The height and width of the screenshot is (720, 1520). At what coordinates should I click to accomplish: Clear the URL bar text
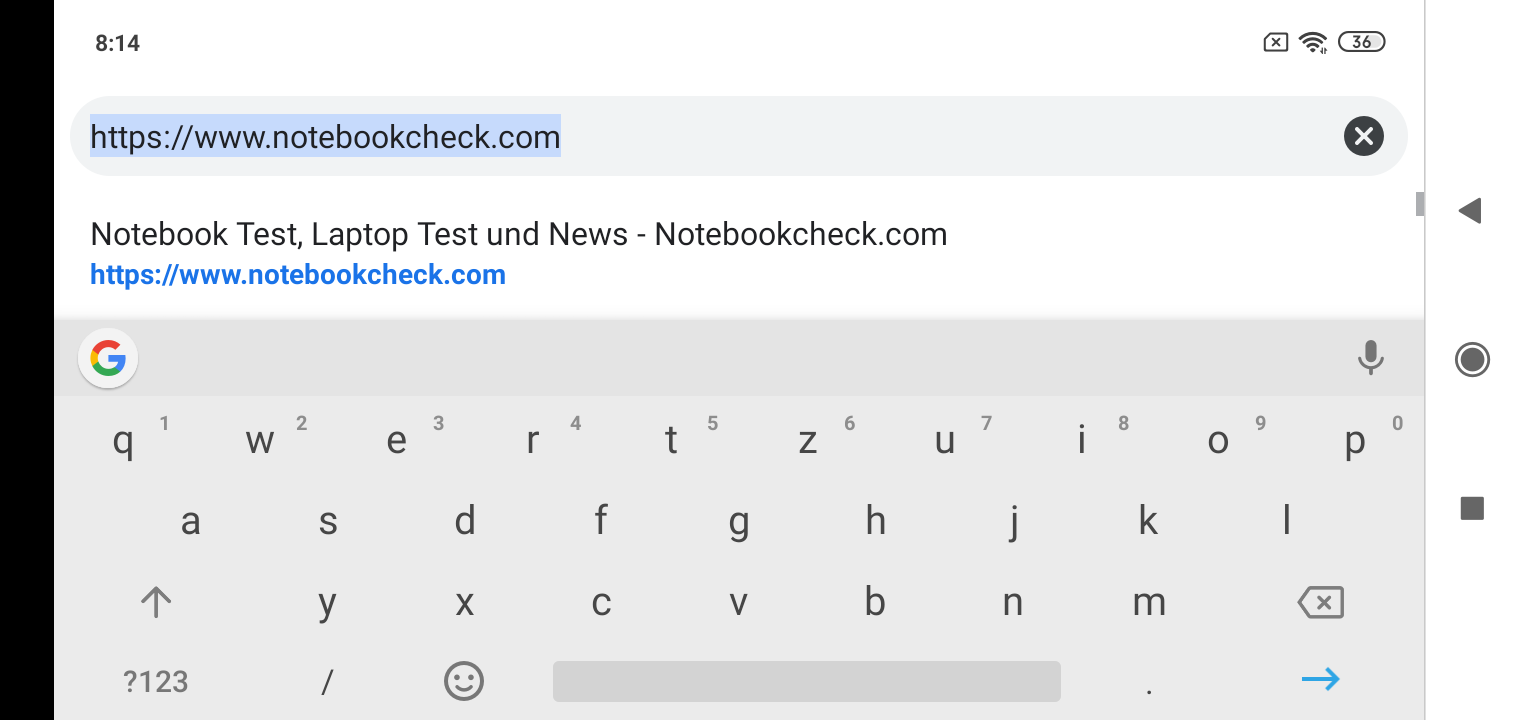click(1363, 136)
